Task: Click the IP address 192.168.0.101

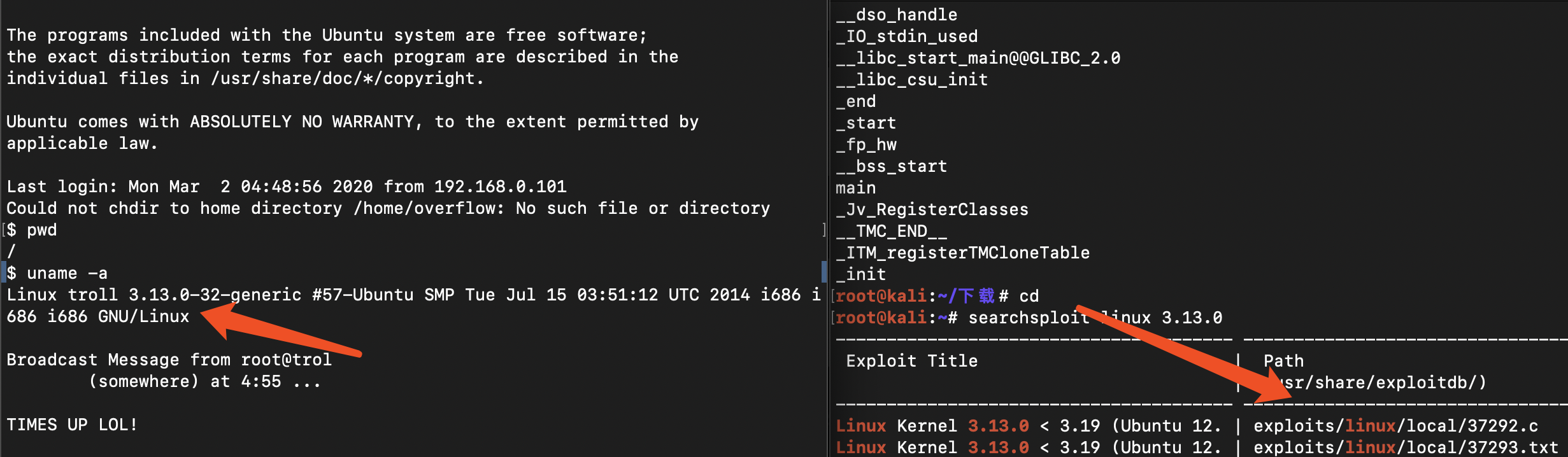Action: (500, 187)
